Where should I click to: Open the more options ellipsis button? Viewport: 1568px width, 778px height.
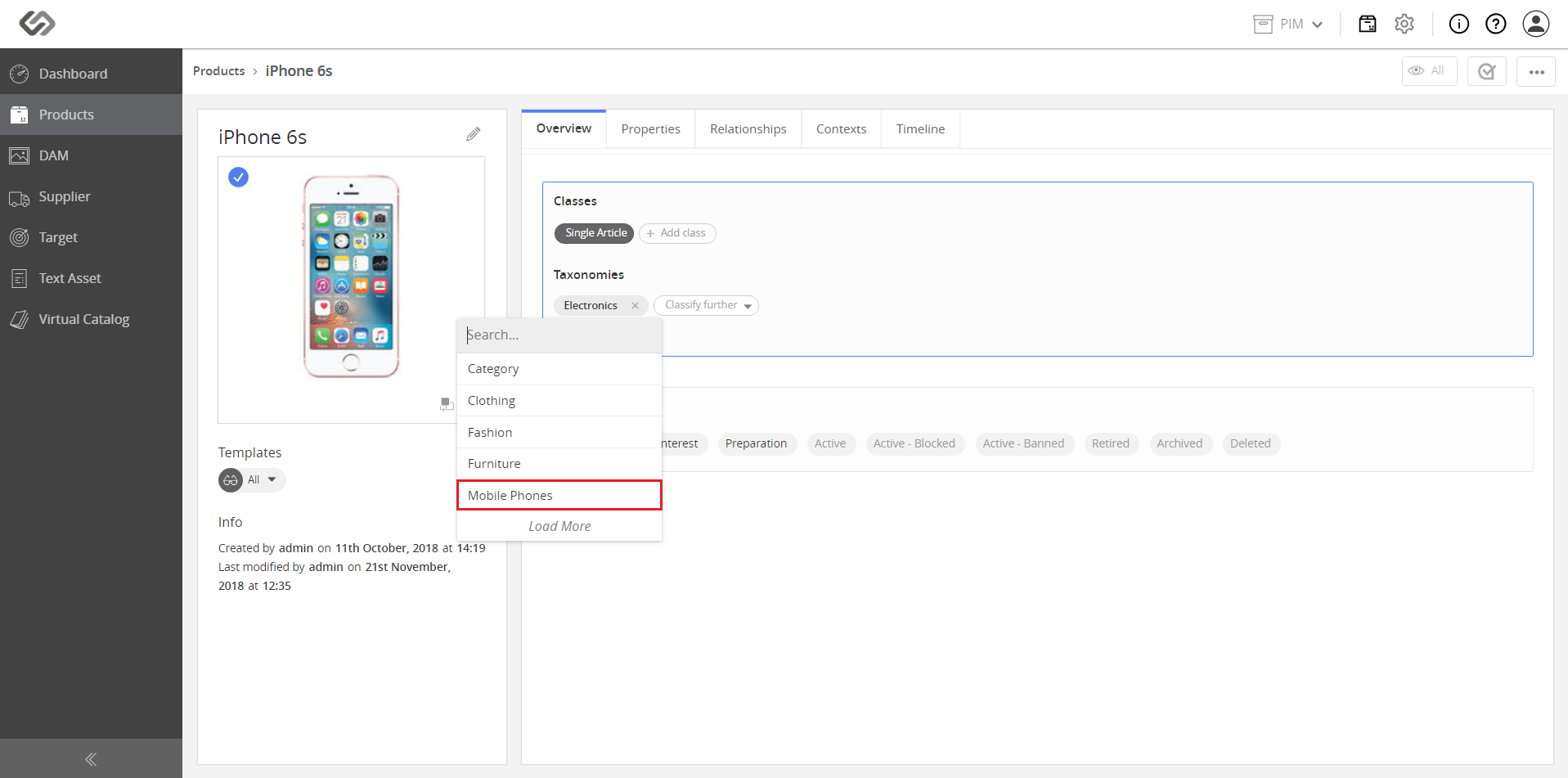point(1536,71)
